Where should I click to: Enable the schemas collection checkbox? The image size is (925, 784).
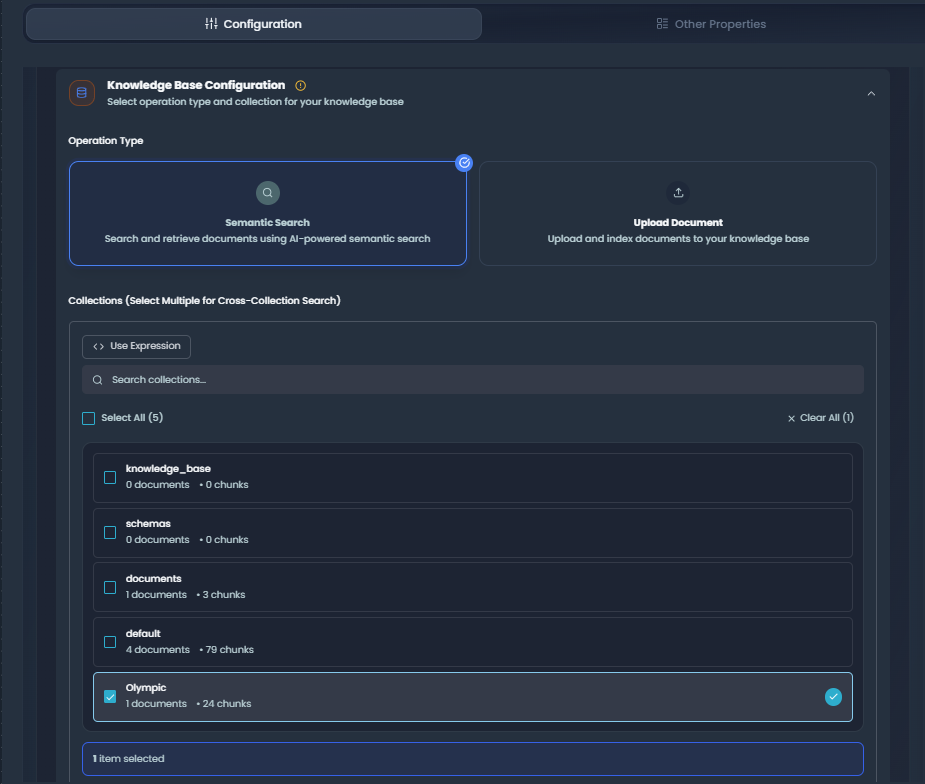pos(110,533)
